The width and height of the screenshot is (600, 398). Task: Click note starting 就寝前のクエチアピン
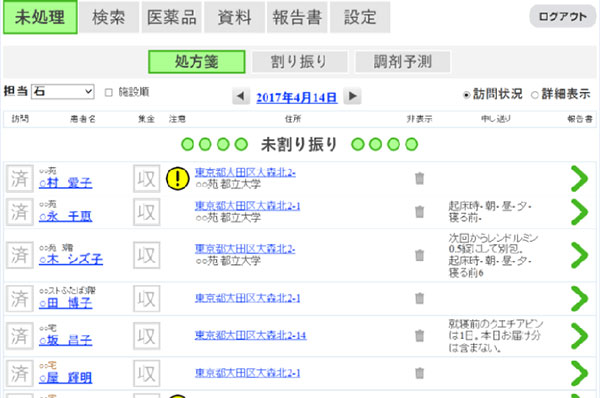tap(496, 336)
